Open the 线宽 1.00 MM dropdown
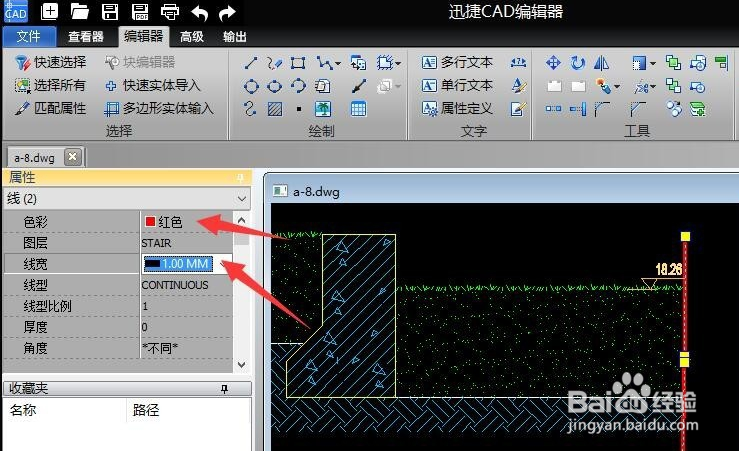739x451 pixels. point(223,264)
